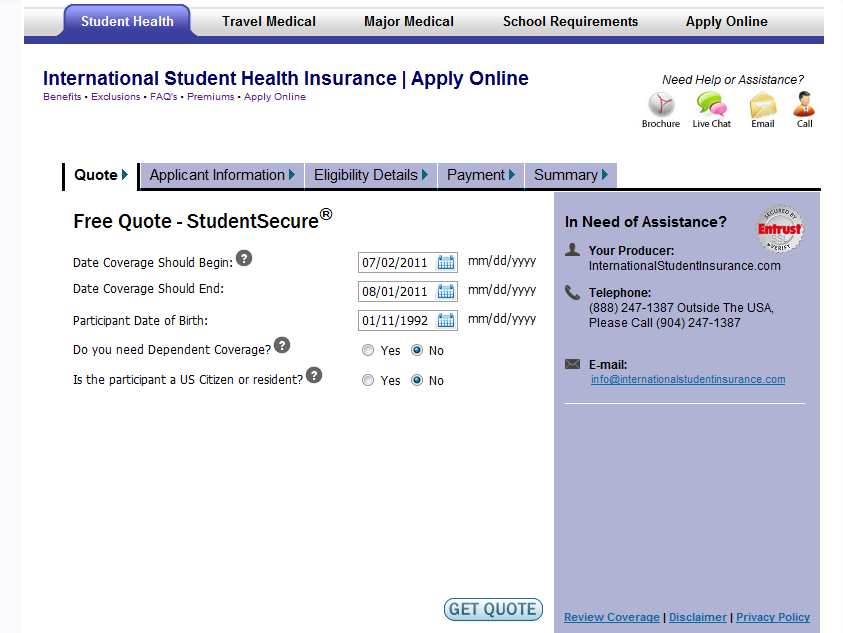Select Yes for Dependent Coverage

[x=368, y=351]
